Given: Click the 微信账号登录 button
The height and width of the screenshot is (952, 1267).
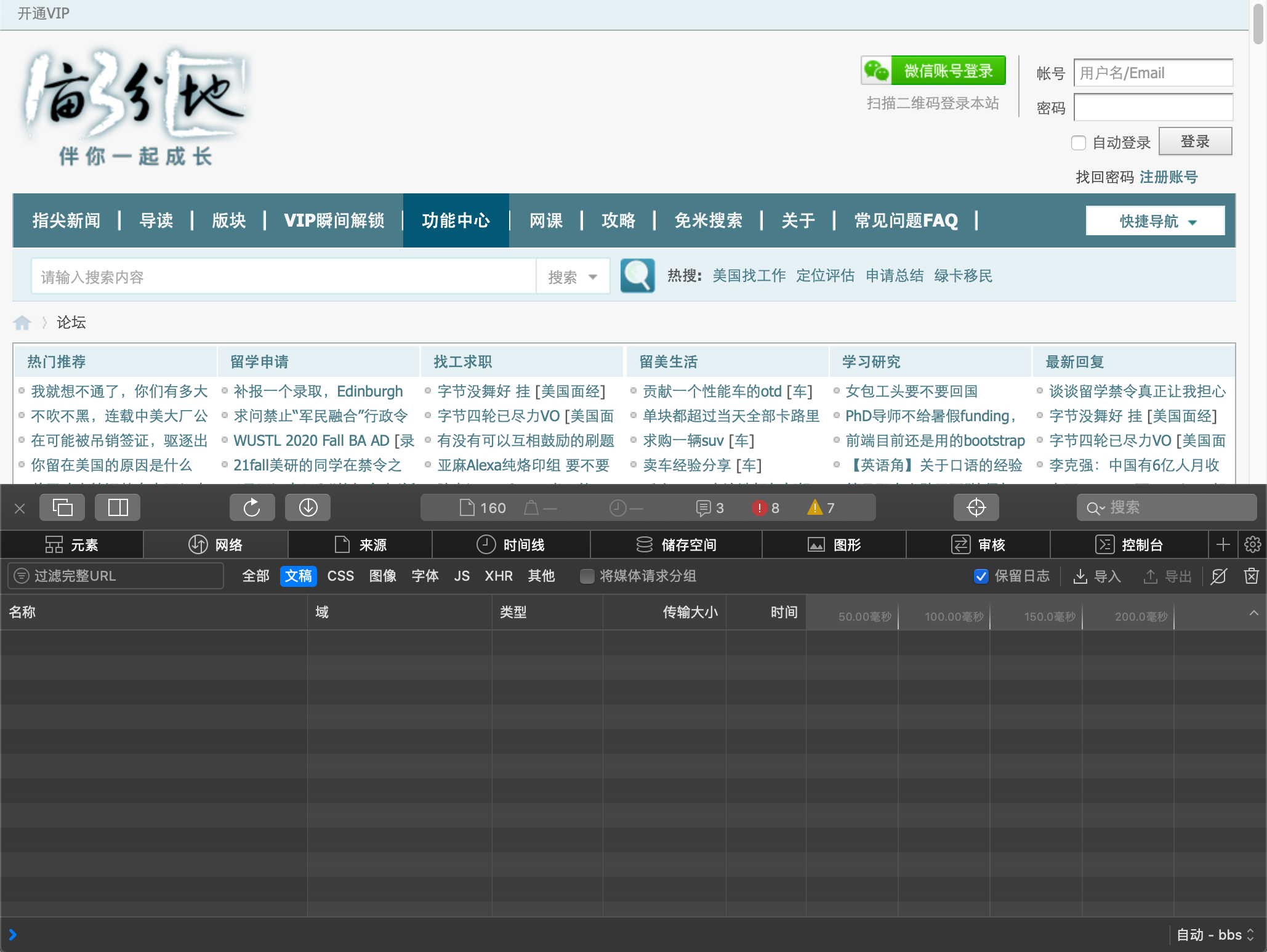Looking at the screenshot, I should pos(933,71).
